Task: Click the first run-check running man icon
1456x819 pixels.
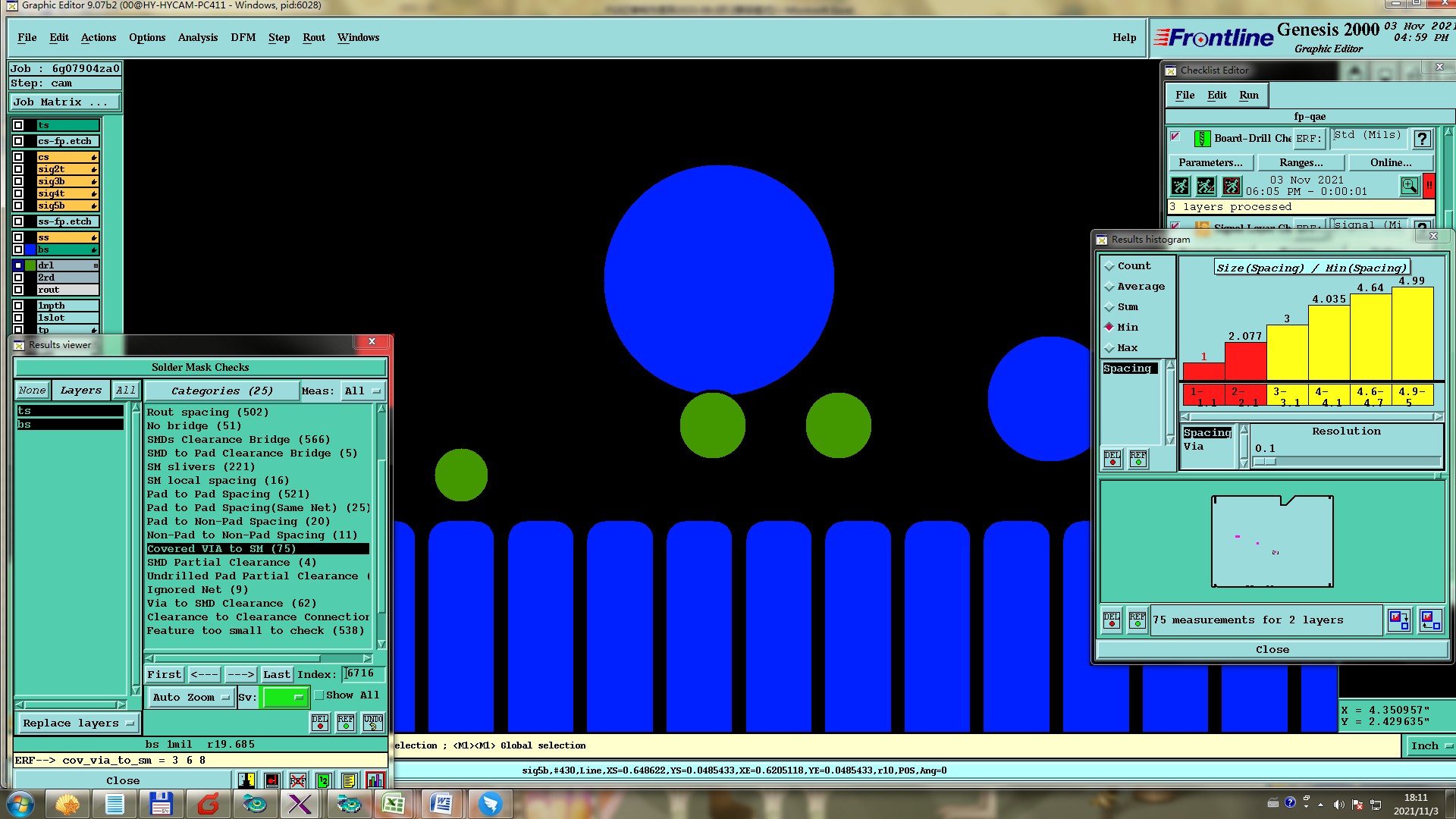Action: pyautogui.click(x=1180, y=186)
